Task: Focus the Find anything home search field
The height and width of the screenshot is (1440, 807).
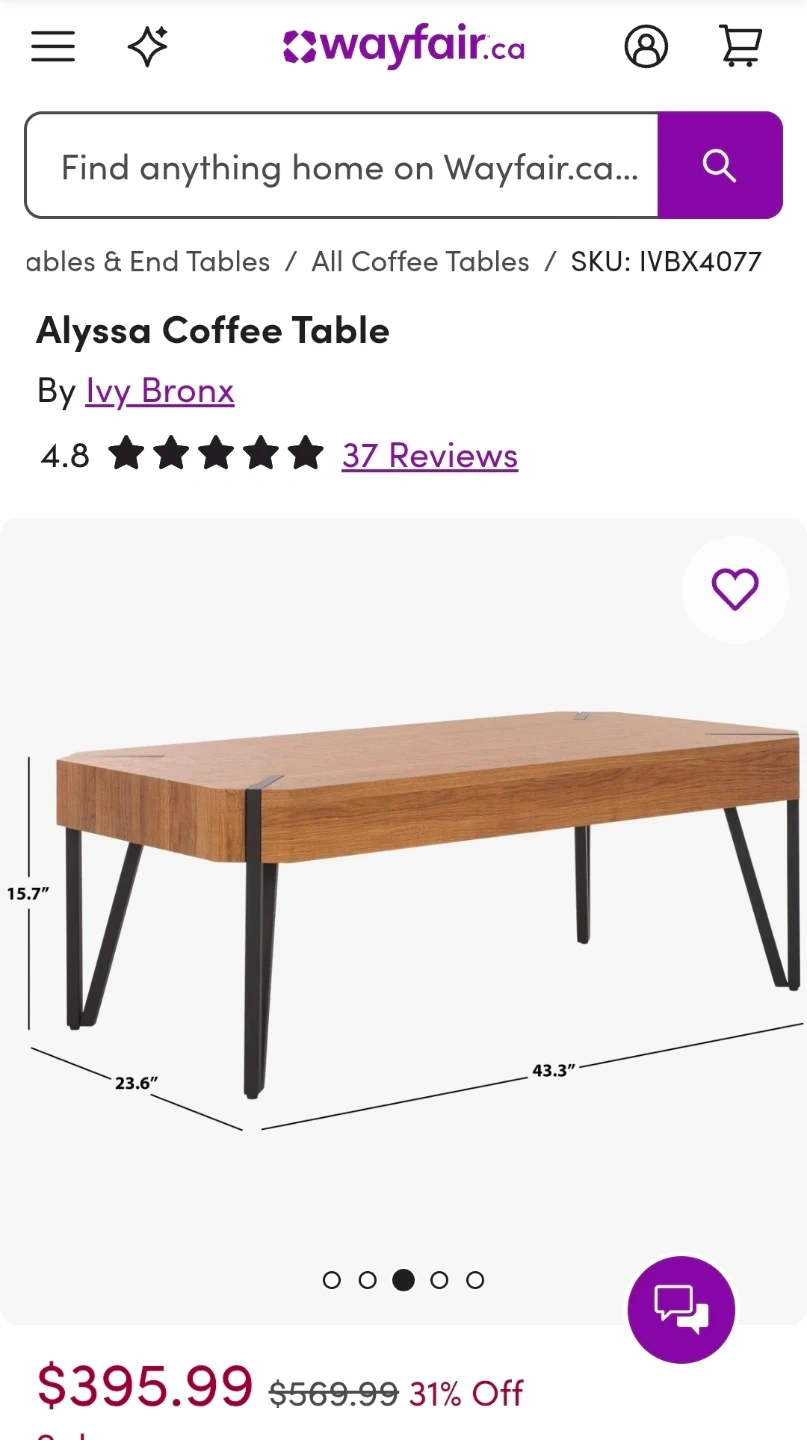Action: click(342, 165)
